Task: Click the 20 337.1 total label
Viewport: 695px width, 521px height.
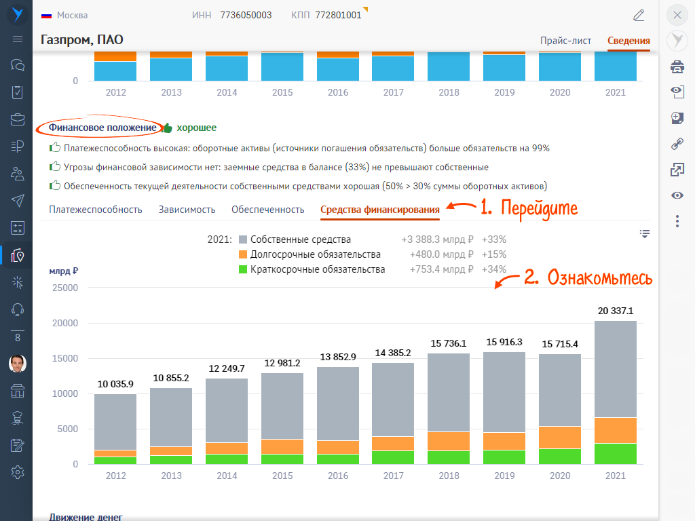Action: pos(615,310)
